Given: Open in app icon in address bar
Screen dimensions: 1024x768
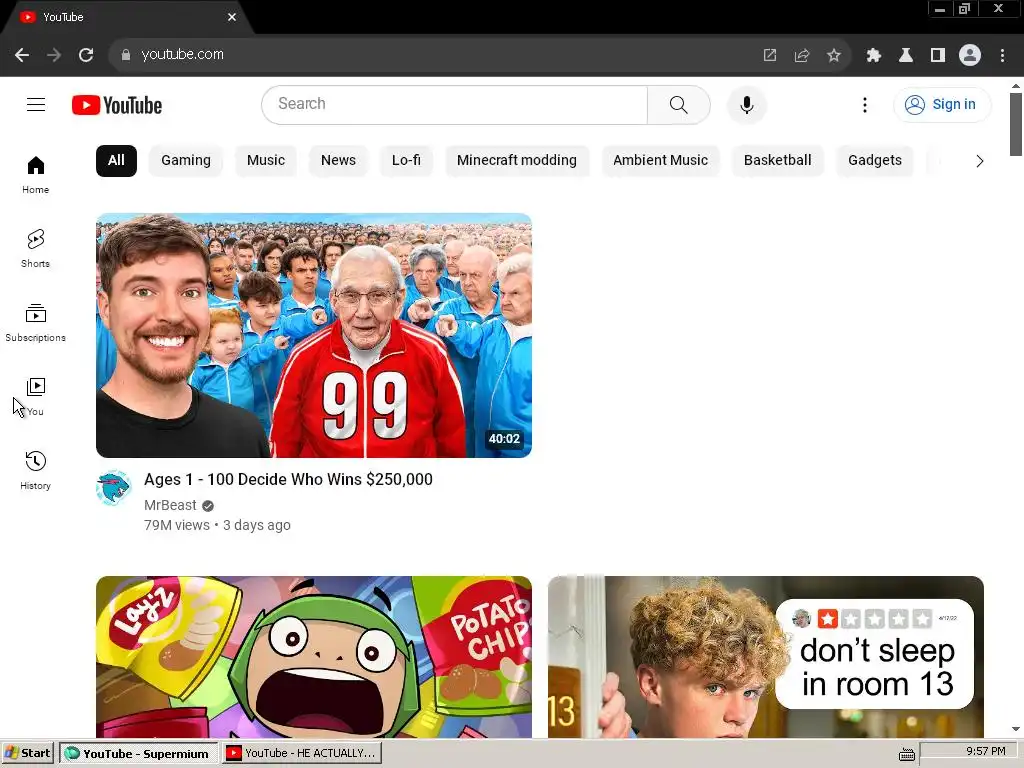Looking at the screenshot, I should 770,55.
